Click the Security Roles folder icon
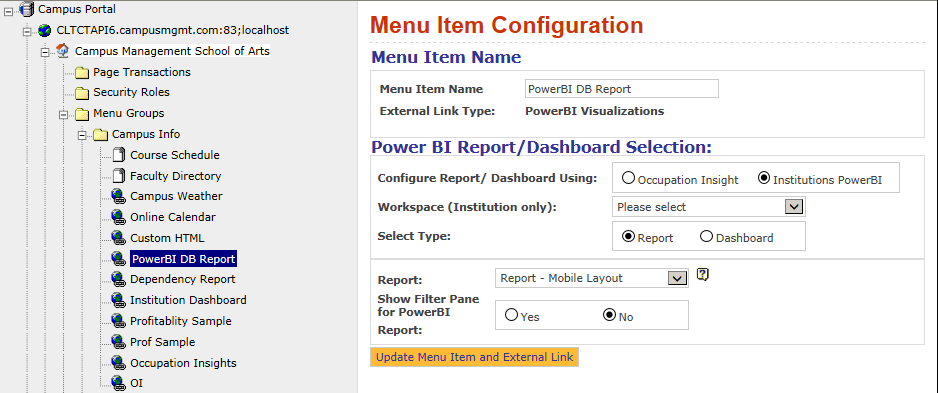 tap(82, 93)
